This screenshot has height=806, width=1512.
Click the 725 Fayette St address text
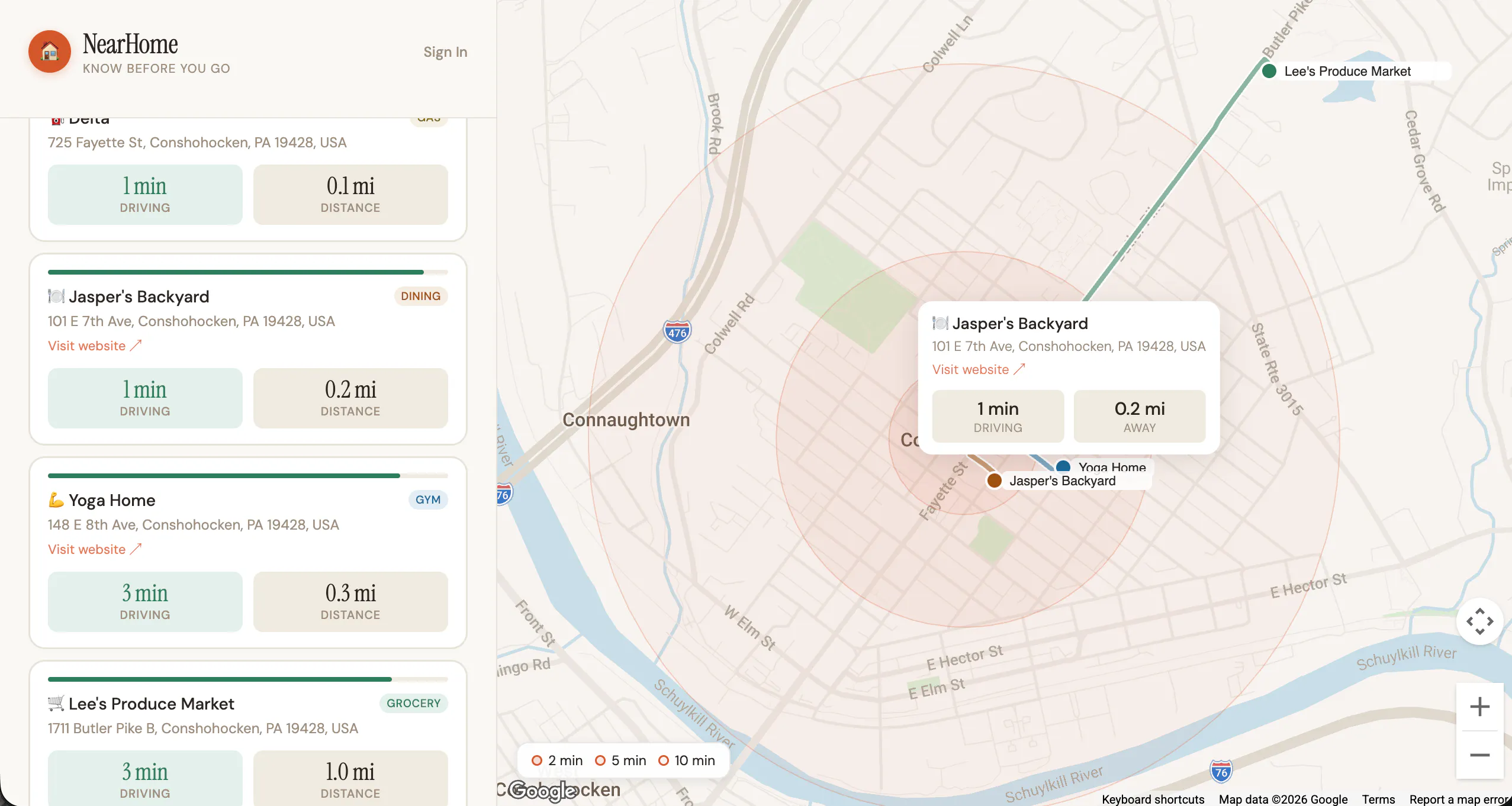click(x=197, y=143)
